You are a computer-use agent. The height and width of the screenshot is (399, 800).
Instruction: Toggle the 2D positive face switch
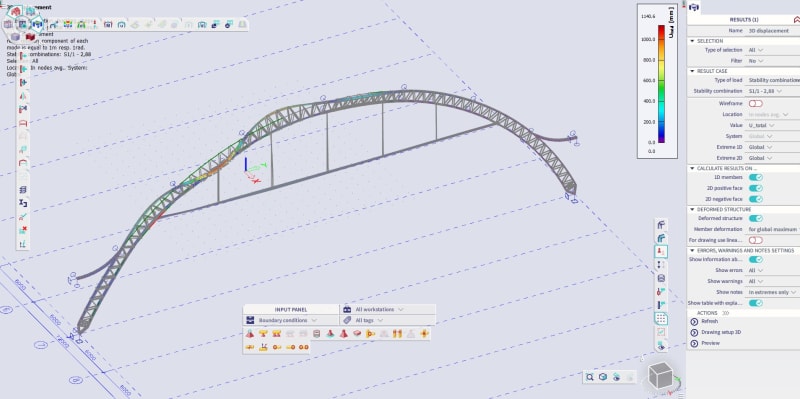click(756, 188)
